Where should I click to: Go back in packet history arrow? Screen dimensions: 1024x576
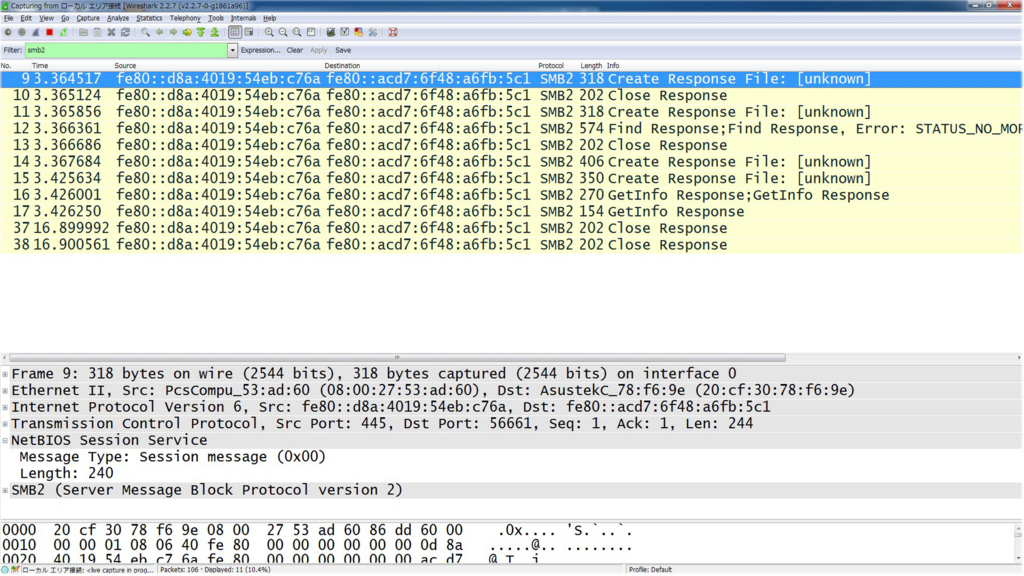159,32
